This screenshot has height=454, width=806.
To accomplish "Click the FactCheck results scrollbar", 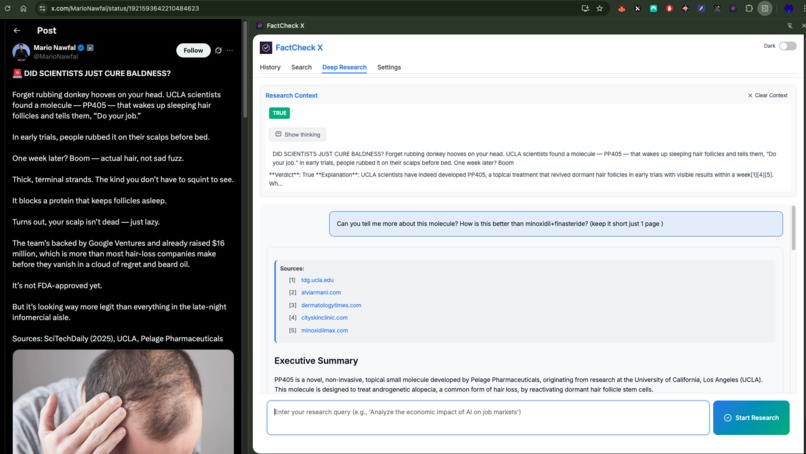I will (793, 228).
